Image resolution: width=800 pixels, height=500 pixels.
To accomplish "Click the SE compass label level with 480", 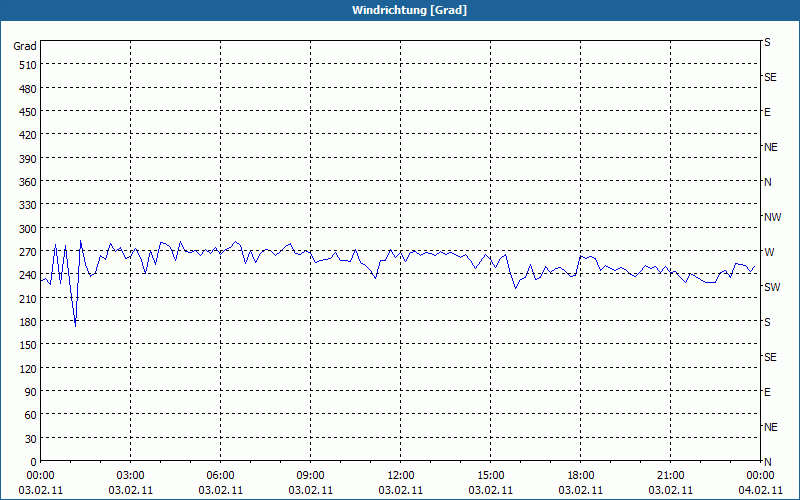I will (x=770, y=78).
